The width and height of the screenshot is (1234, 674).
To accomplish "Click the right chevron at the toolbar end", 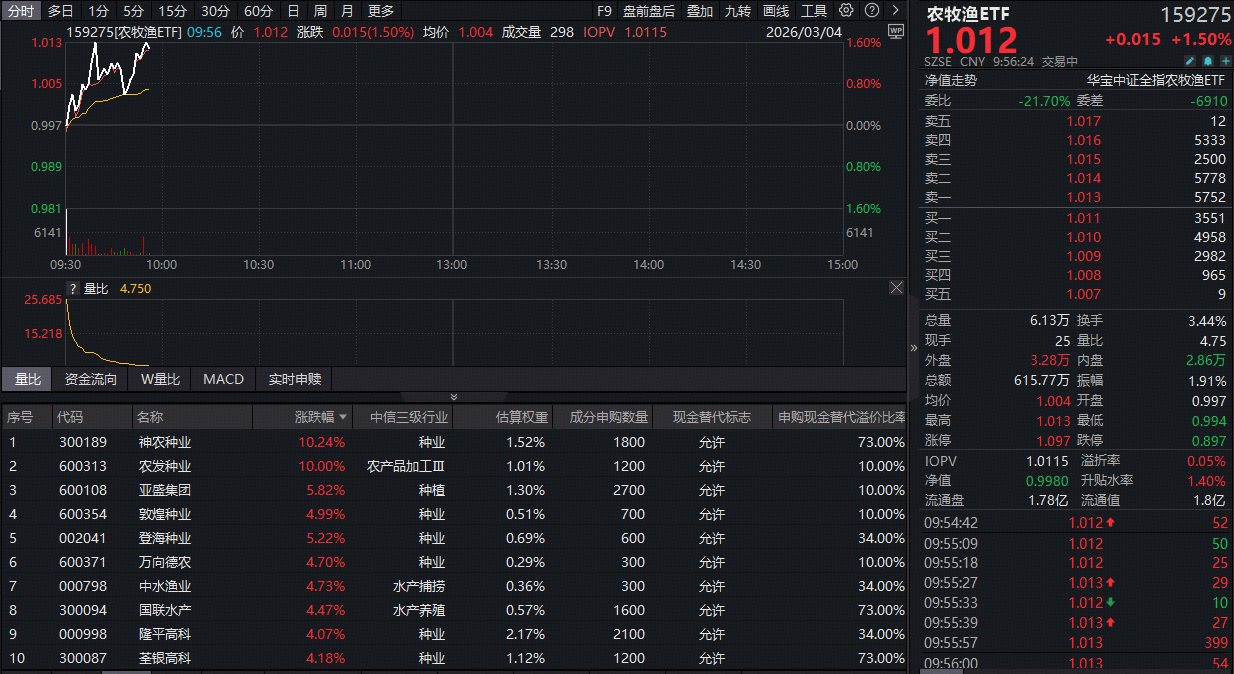I will click(x=896, y=10).
